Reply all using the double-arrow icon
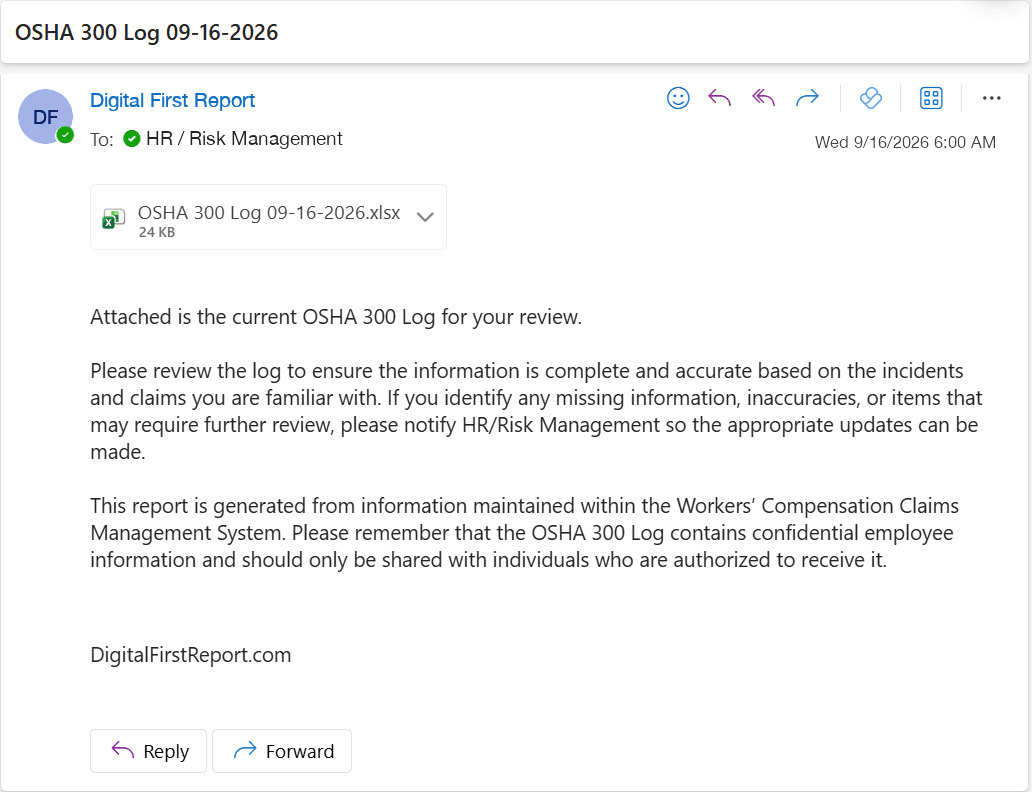The image size is (1032, 792). (x=763, y=98)
